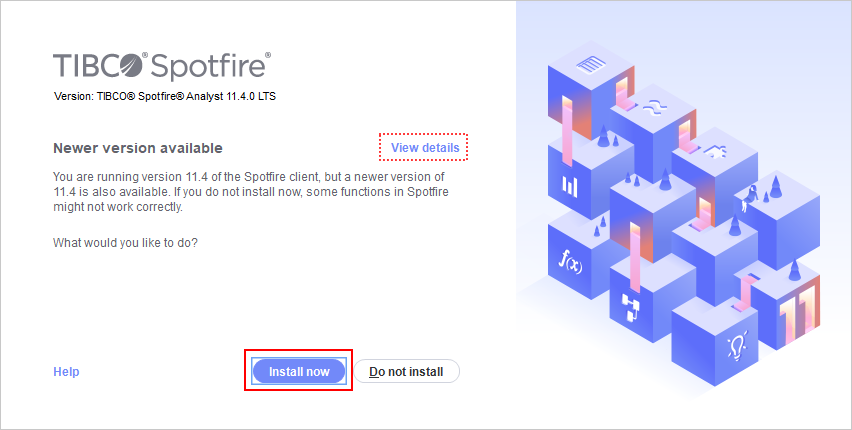Open the Help link
This screenshot has height=430, width=852.
pyautogui.click(x=66, y=372)
